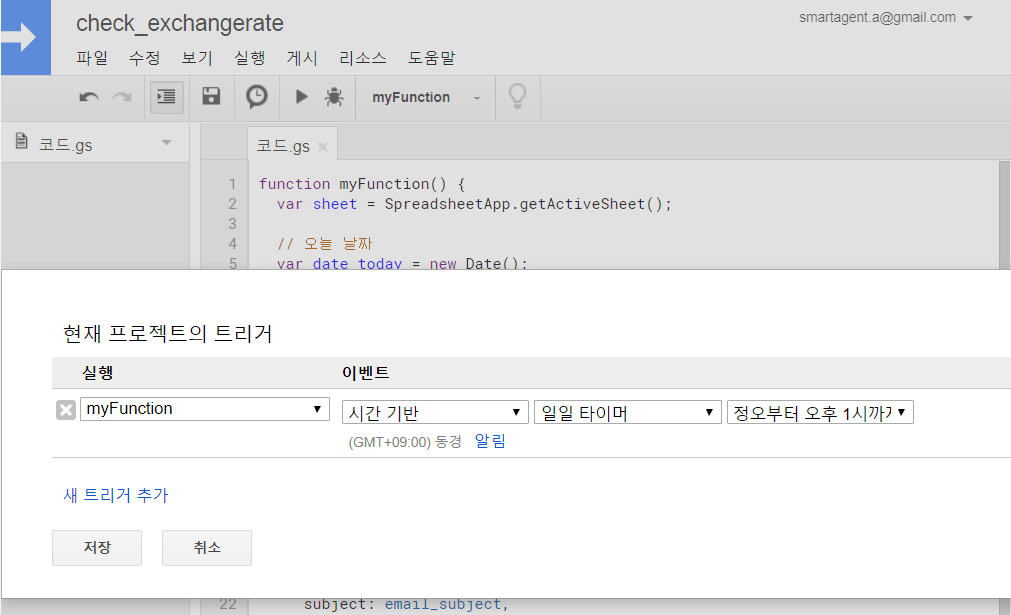
Task: Click the lightbulb icon
Action: point(517,97)
